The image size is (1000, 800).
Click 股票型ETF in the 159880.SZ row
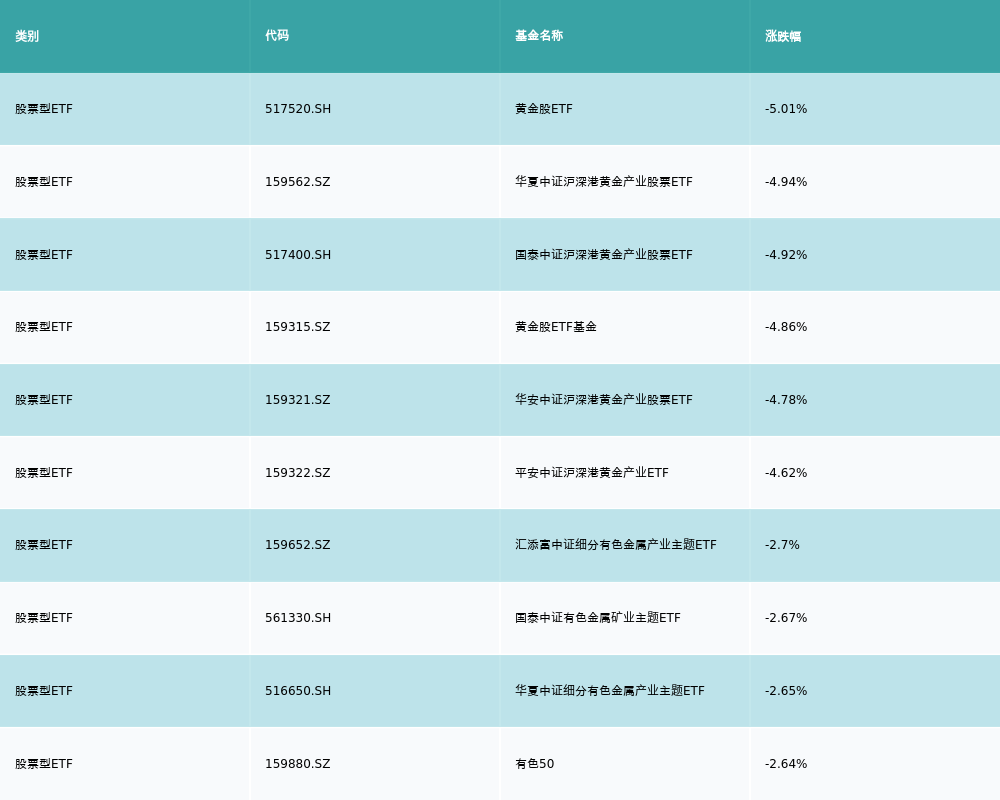pyautogui.click(x=44, y=764)
